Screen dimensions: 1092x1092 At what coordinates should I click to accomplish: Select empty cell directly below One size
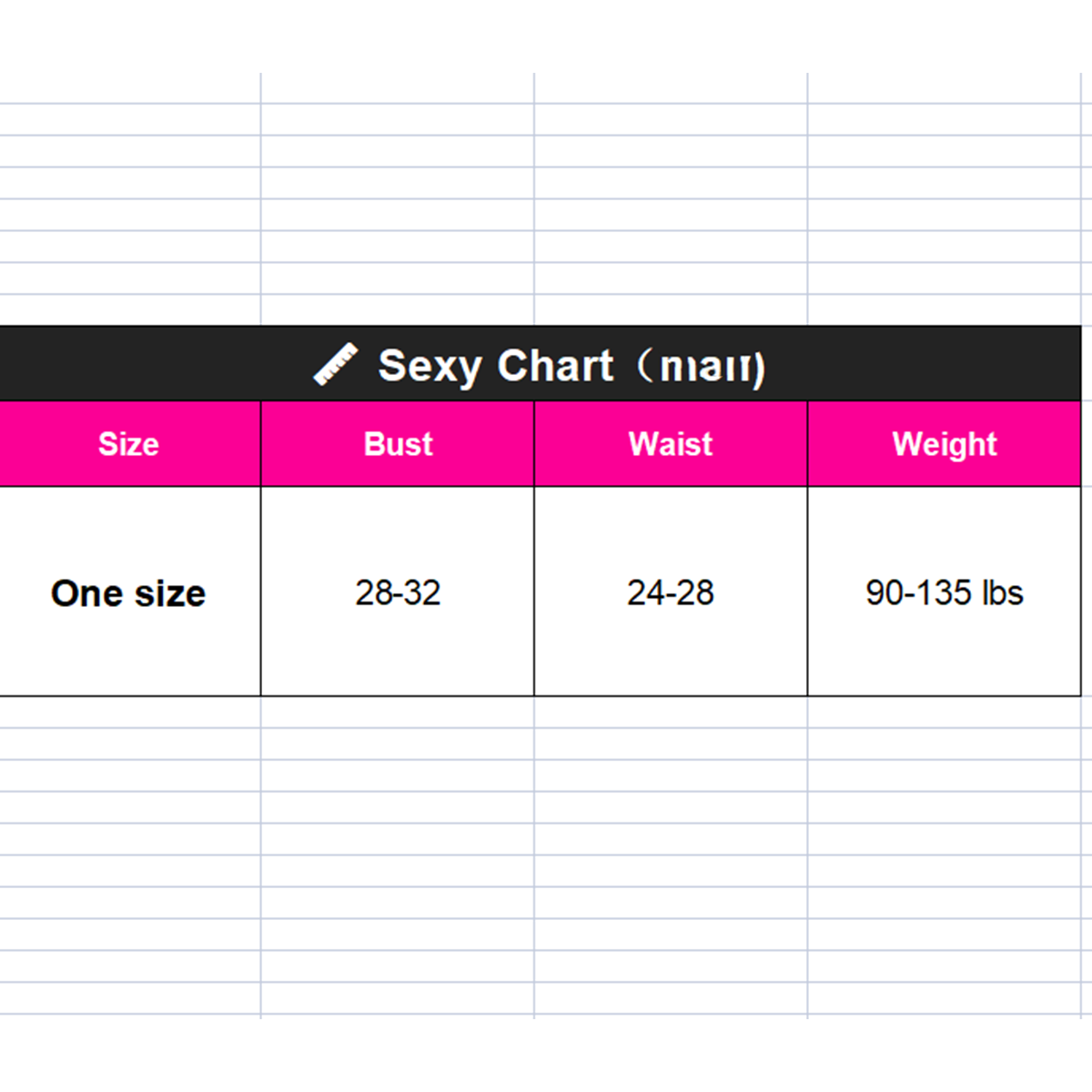[x=128, y=713]
